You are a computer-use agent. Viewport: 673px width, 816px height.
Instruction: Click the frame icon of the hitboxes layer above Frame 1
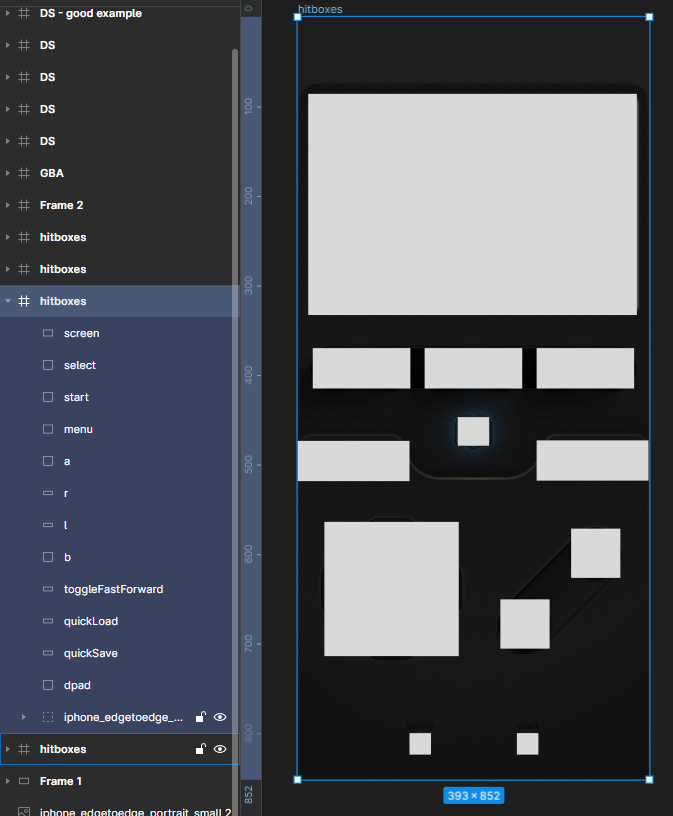pos(24,749)
